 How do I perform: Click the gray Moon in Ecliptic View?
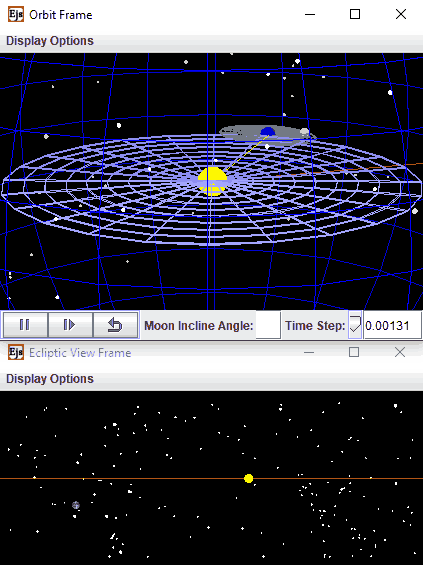(x=76, y=505)
